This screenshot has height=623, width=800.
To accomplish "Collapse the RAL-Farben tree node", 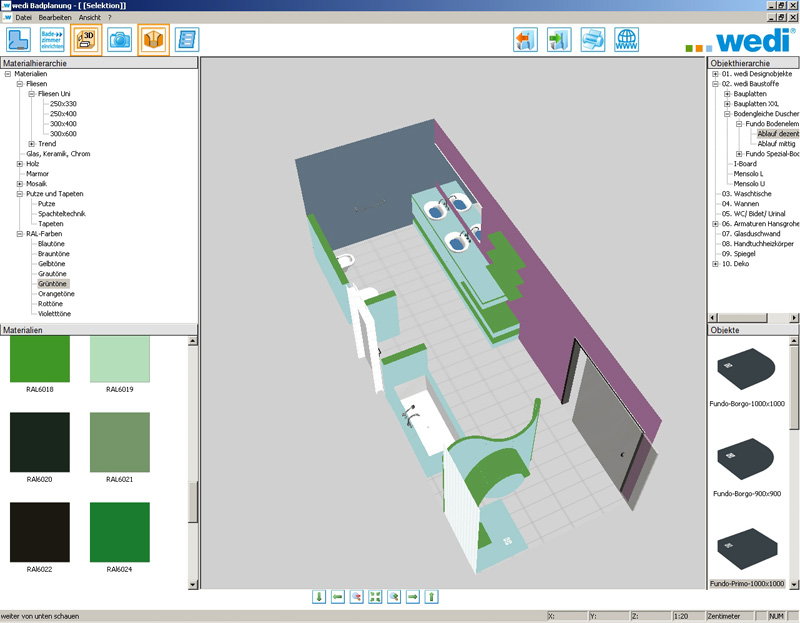I will coord(20,234).
